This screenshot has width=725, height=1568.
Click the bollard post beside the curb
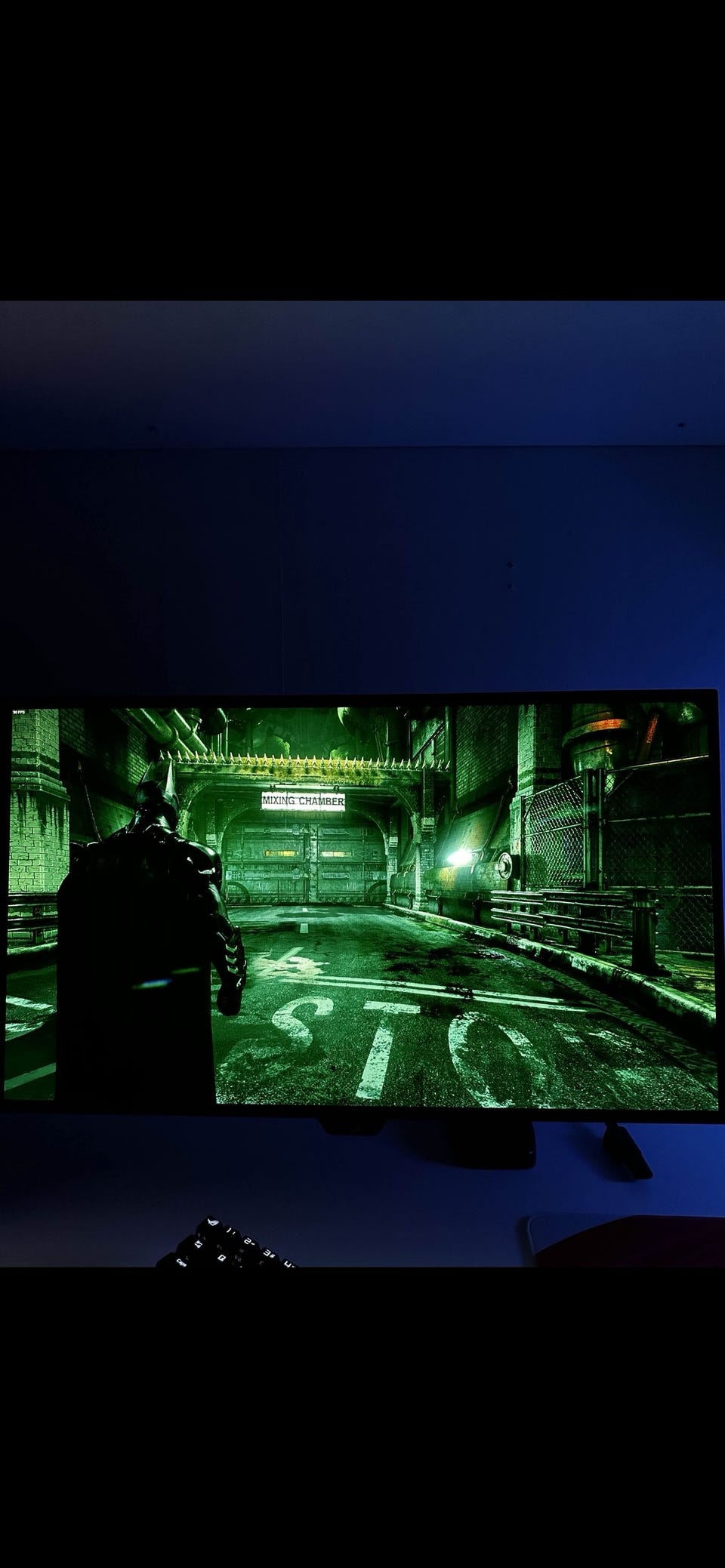click(x=644, y=929)
